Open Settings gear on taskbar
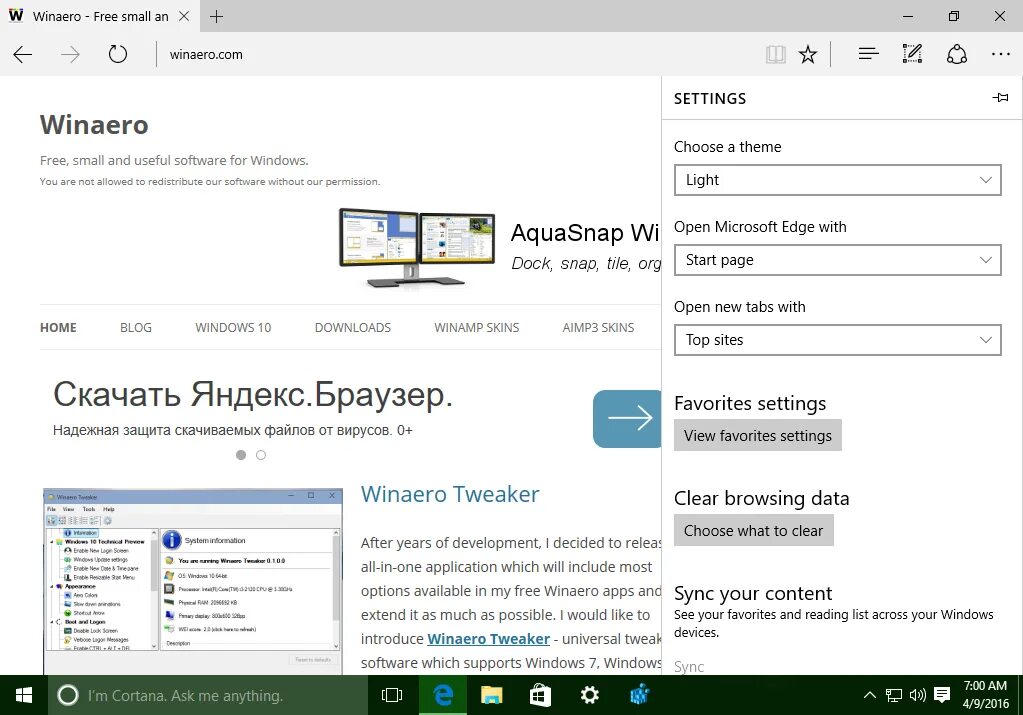The width and height of the screenshot is (1023, 715). [x=589, y=695]
